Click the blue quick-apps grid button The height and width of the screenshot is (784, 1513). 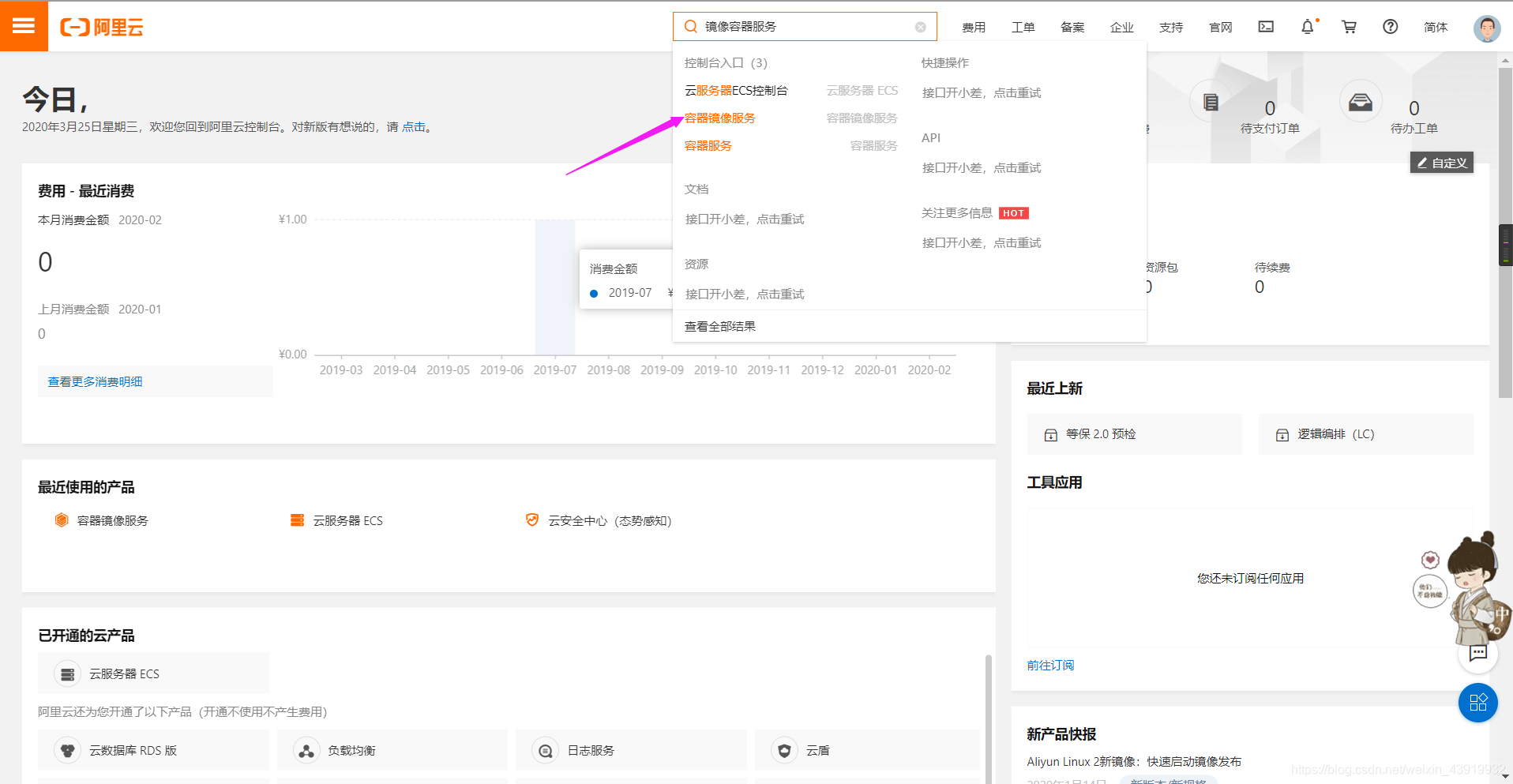[1478, 702]
